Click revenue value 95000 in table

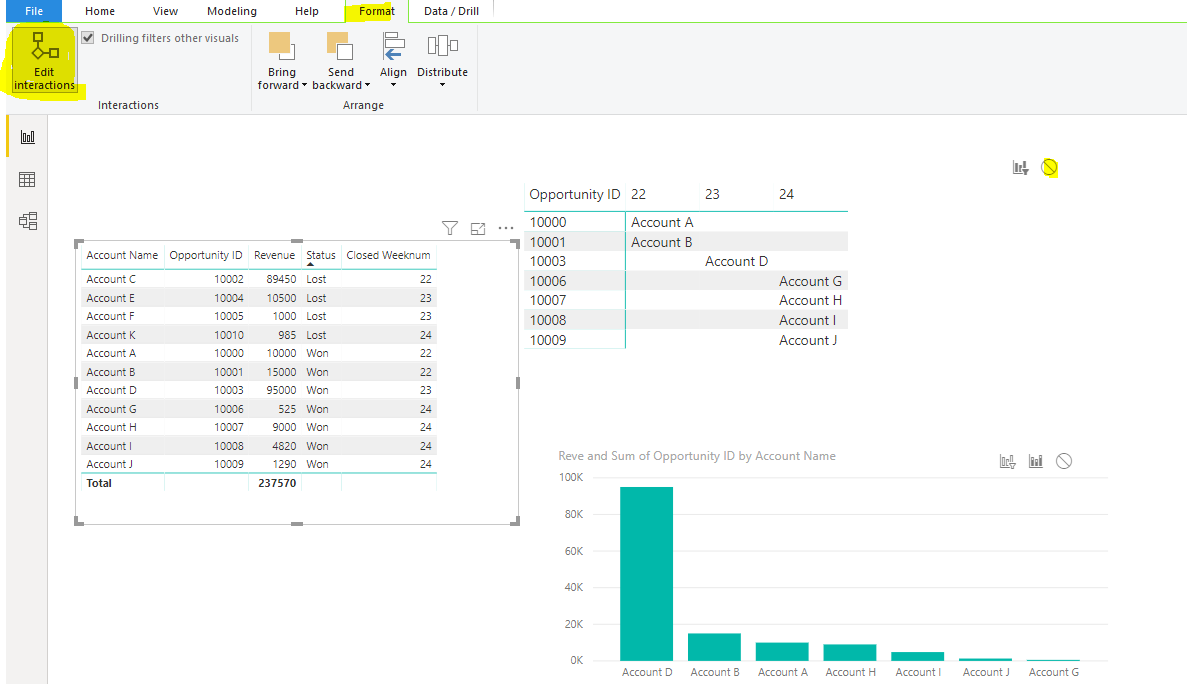(281, 390)
